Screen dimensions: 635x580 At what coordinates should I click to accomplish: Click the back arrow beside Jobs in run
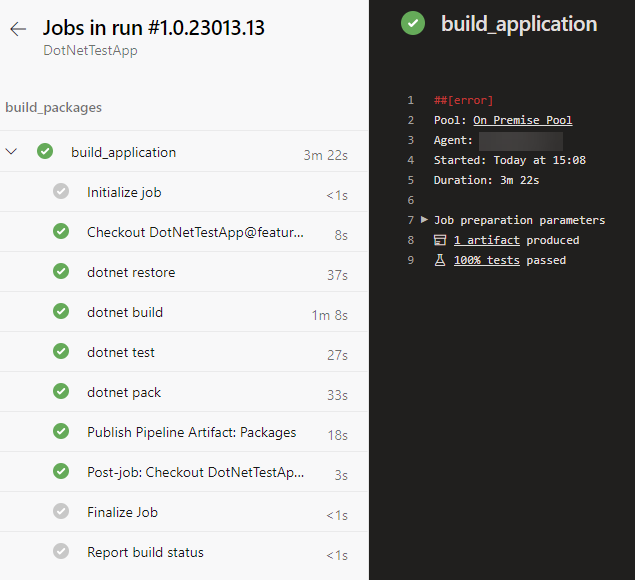(x=18, y=29)
